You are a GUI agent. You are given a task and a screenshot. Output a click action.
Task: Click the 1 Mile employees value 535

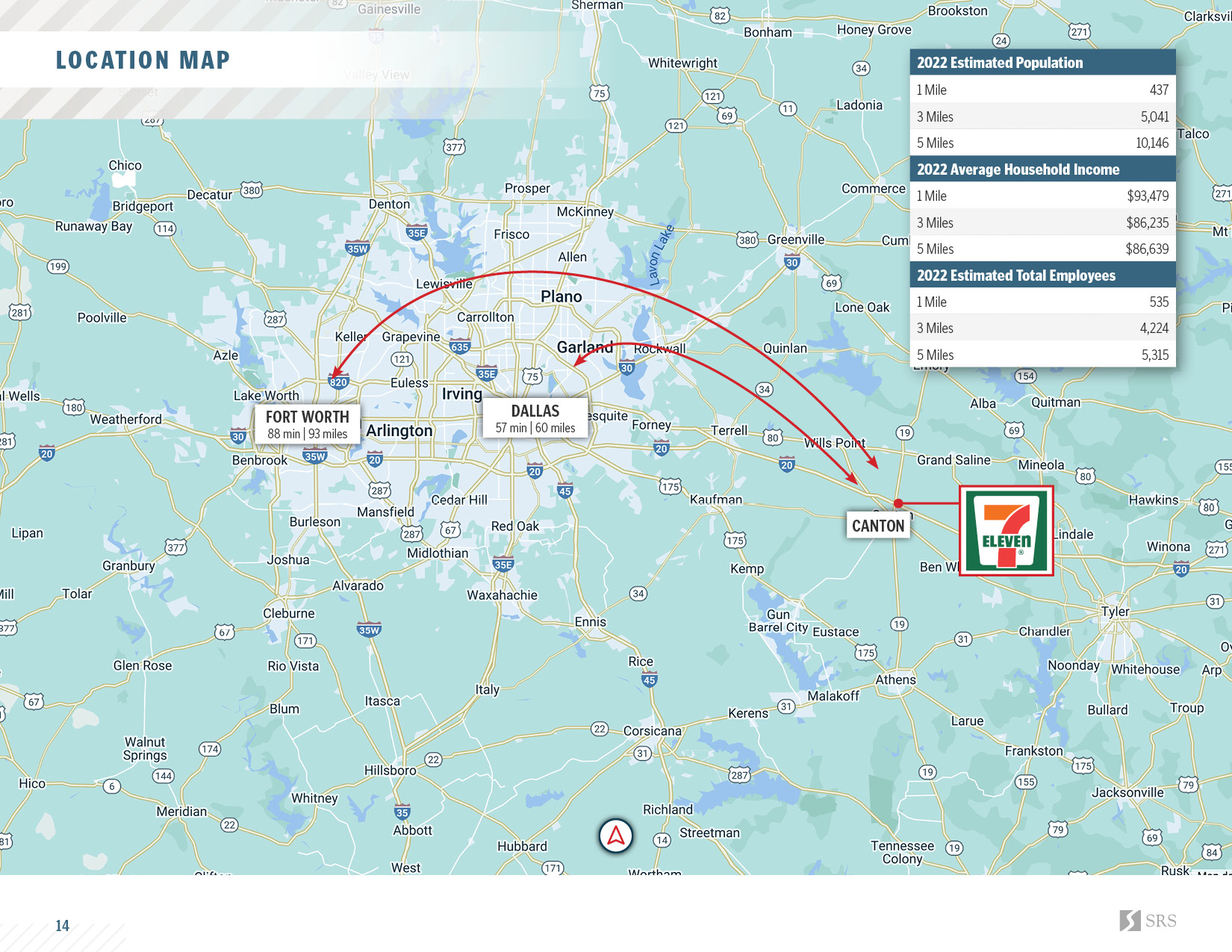(1159, 302)
